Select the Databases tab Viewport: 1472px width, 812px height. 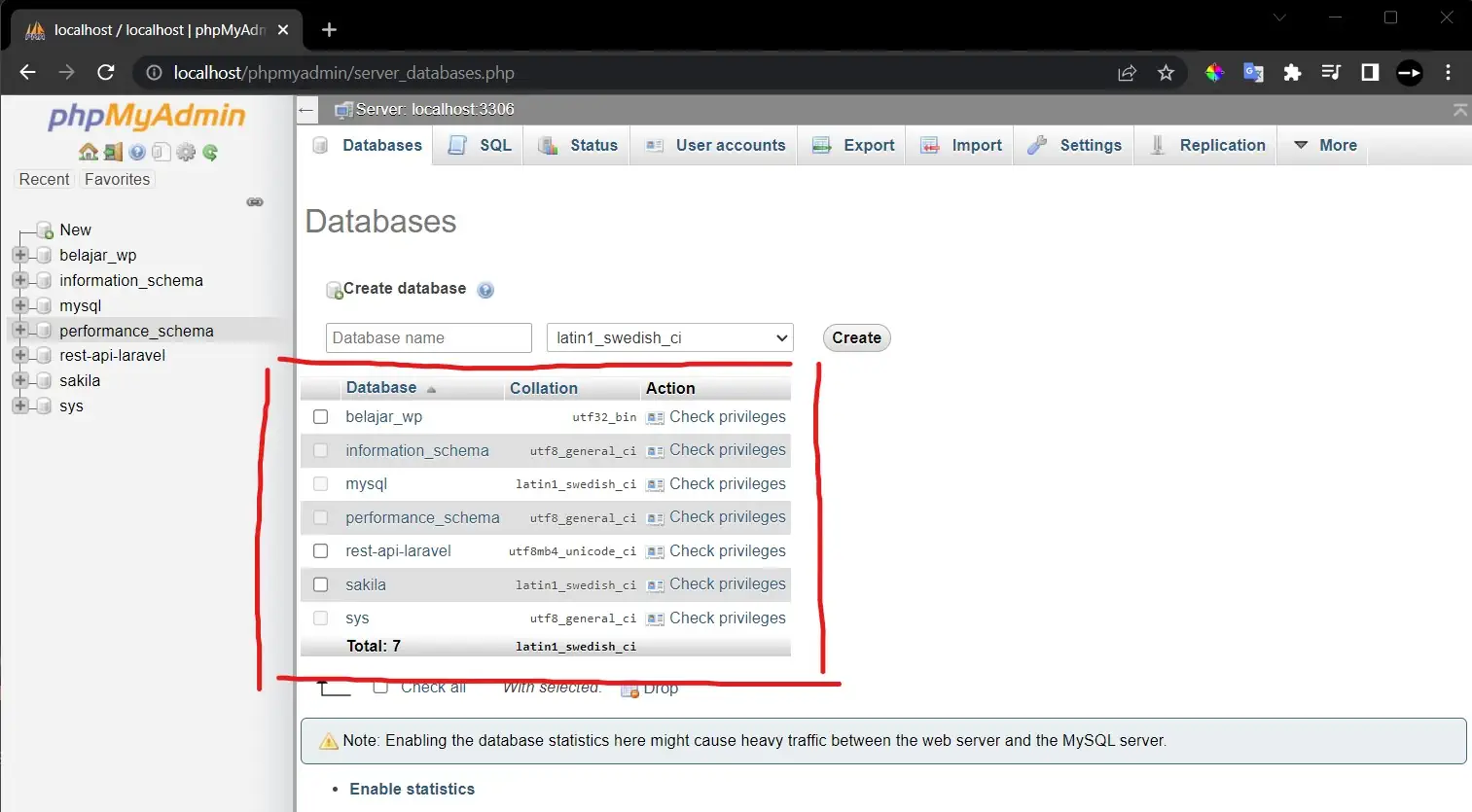(x=367, y=145)
